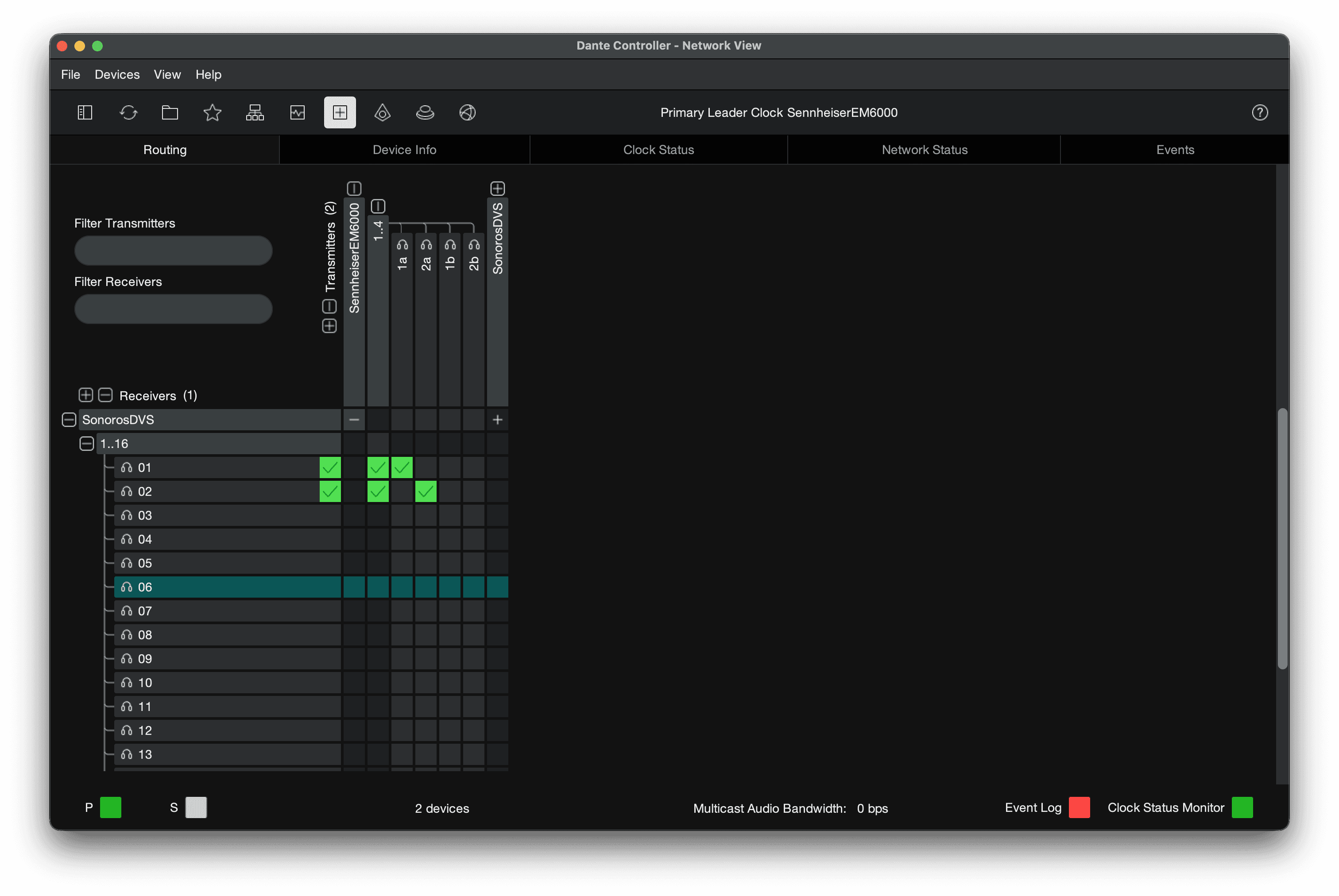
Task: Open help with the question mark icon
Action: (1260, 112)
